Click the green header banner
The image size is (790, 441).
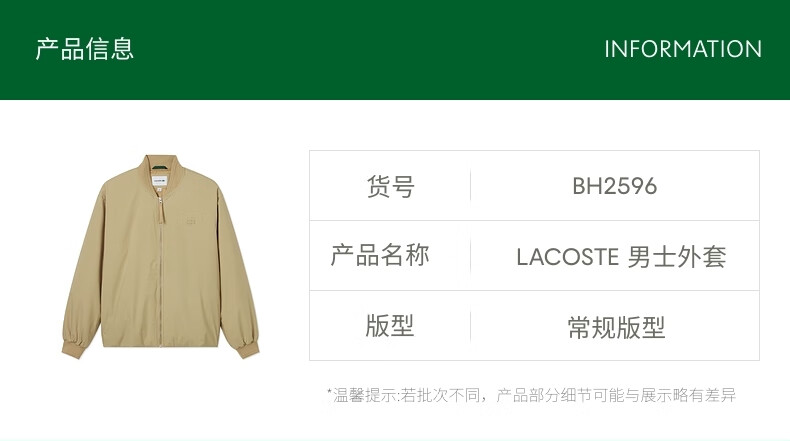[x=395, y=49]
